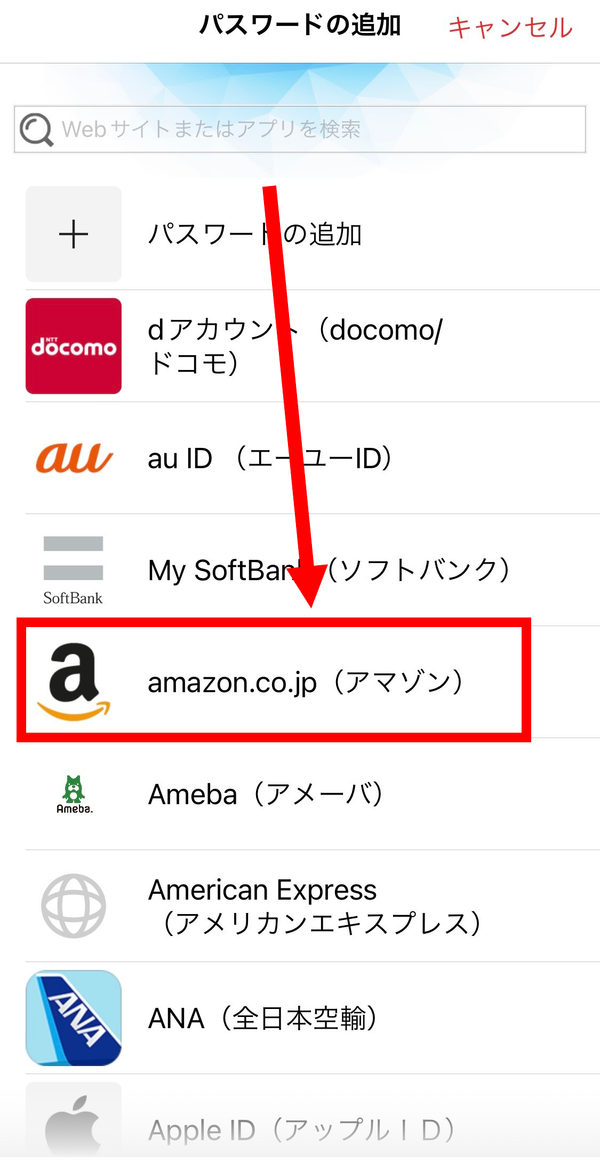Viewport: 600px width, 1171px height.
Task: Tap the plus icon to add password
Action: [73, 234]
